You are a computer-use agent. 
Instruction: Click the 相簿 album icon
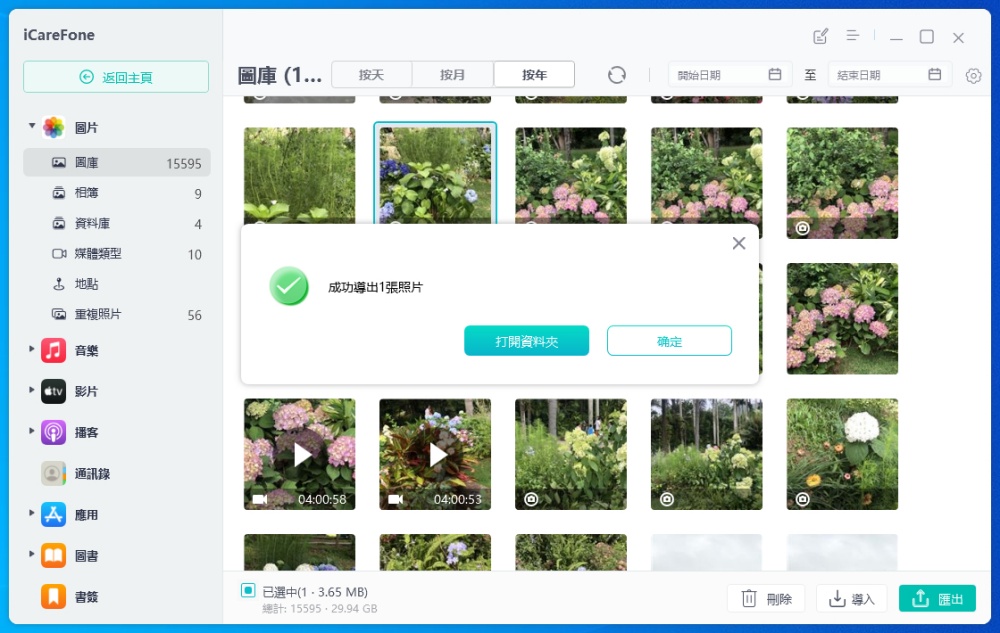[x=59, y=193]
